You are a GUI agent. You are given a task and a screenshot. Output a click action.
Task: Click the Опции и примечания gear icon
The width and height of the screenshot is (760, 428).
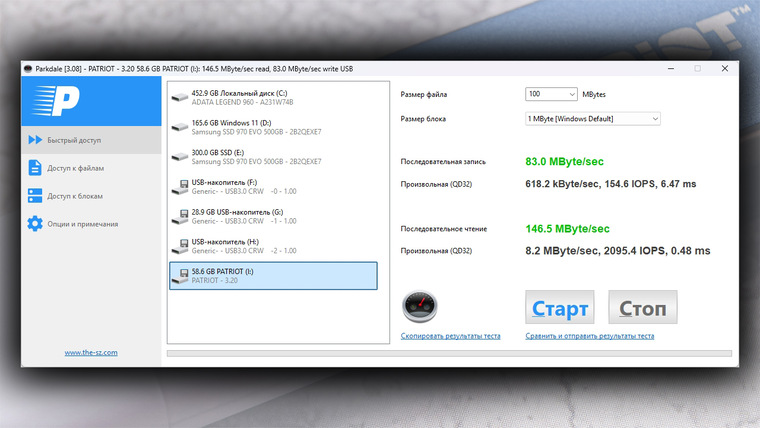tap(35, 224)
